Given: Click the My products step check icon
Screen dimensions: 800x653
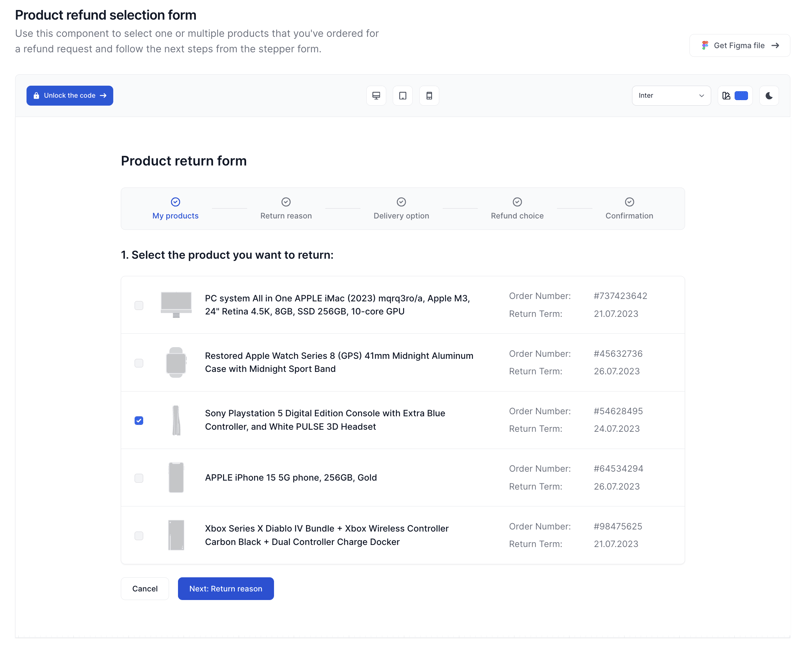Looking at the screenshot, I should point(175,202).
